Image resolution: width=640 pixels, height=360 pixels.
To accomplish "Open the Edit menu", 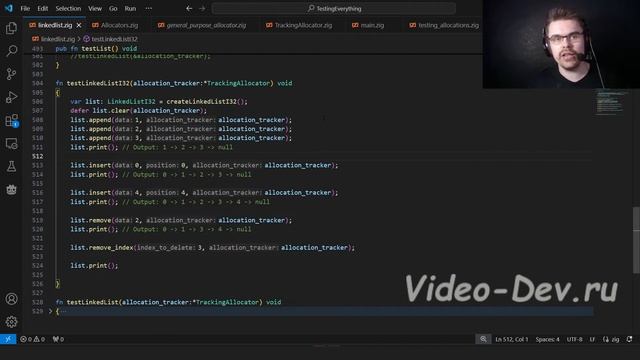I will pos(42,8).
